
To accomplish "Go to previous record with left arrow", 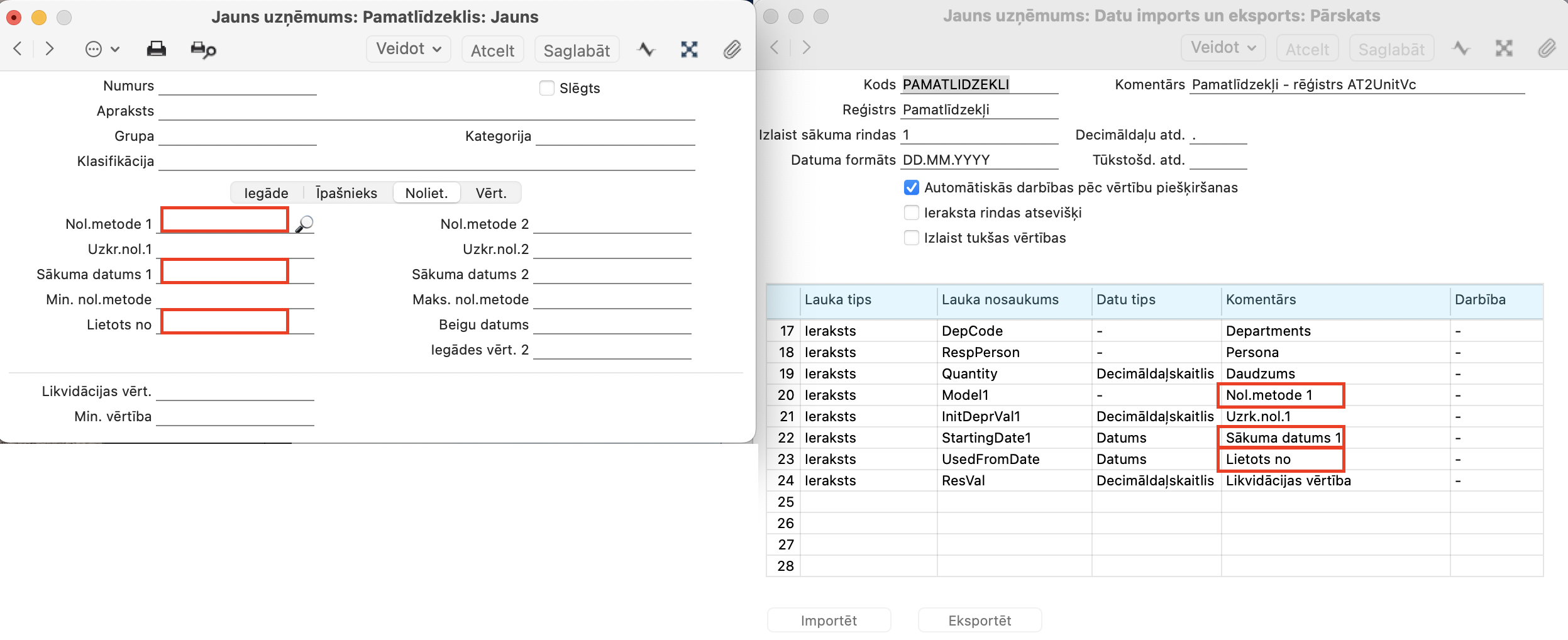I will [x=18, y=49].
